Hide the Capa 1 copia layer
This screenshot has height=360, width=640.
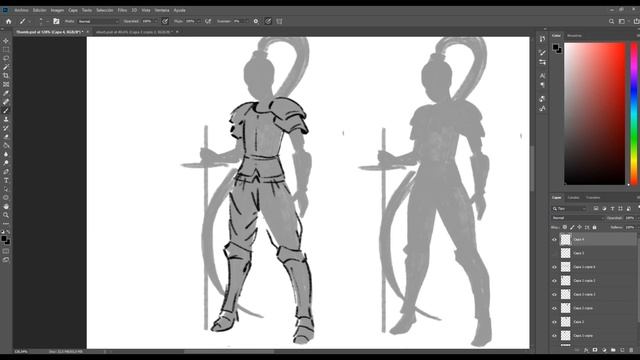tap(554, 336)
